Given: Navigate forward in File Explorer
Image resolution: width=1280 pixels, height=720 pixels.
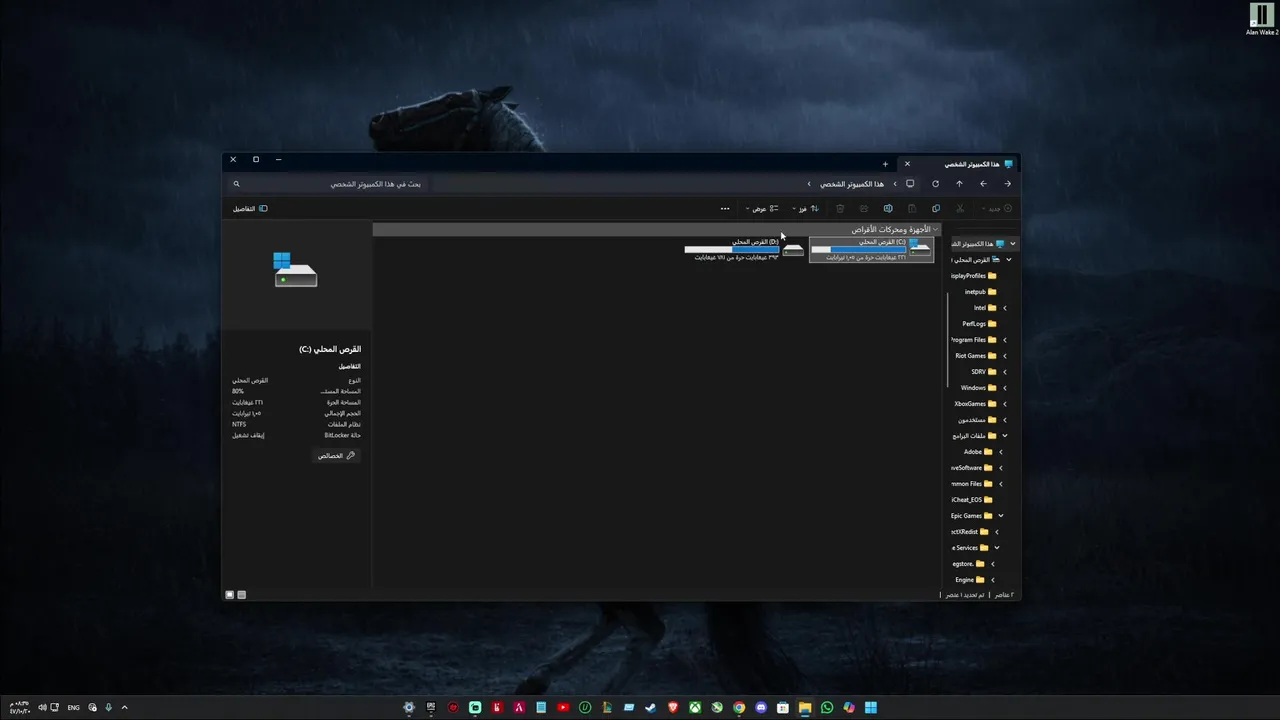Looking at the screenshot, I should 983,184.
